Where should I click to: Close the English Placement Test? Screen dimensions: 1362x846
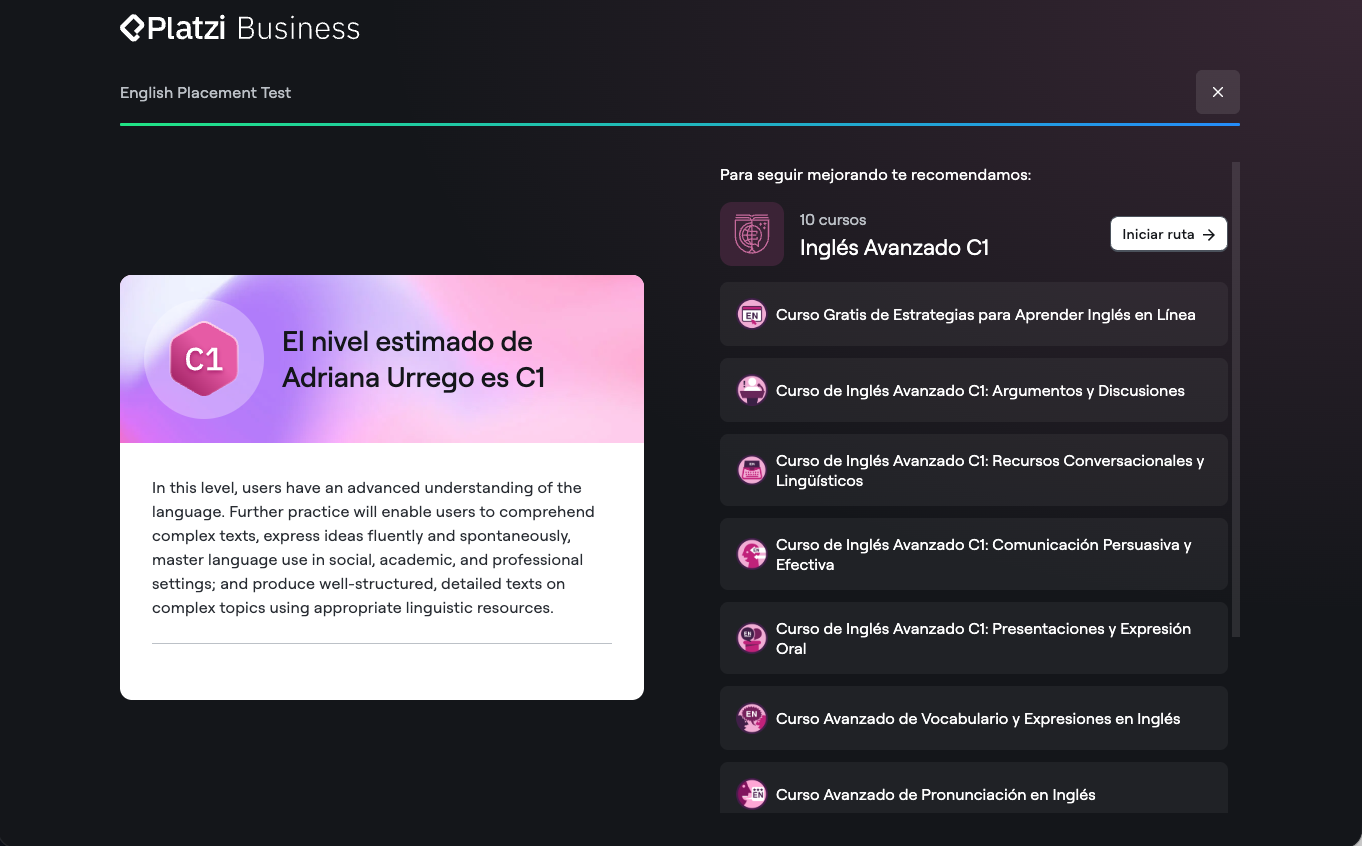(x=1217, y=92)
